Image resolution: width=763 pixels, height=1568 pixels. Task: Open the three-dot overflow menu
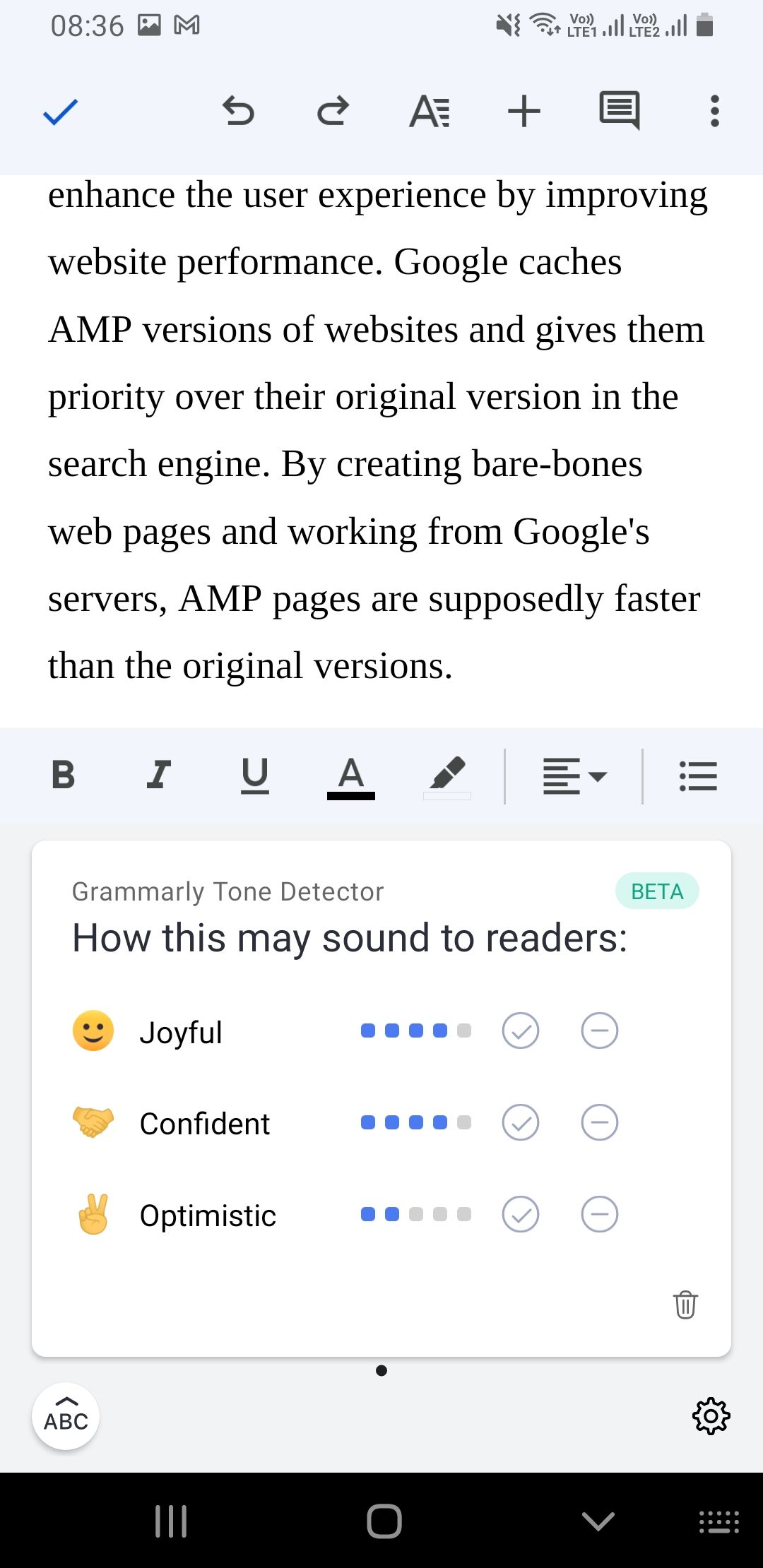point(715,112)
